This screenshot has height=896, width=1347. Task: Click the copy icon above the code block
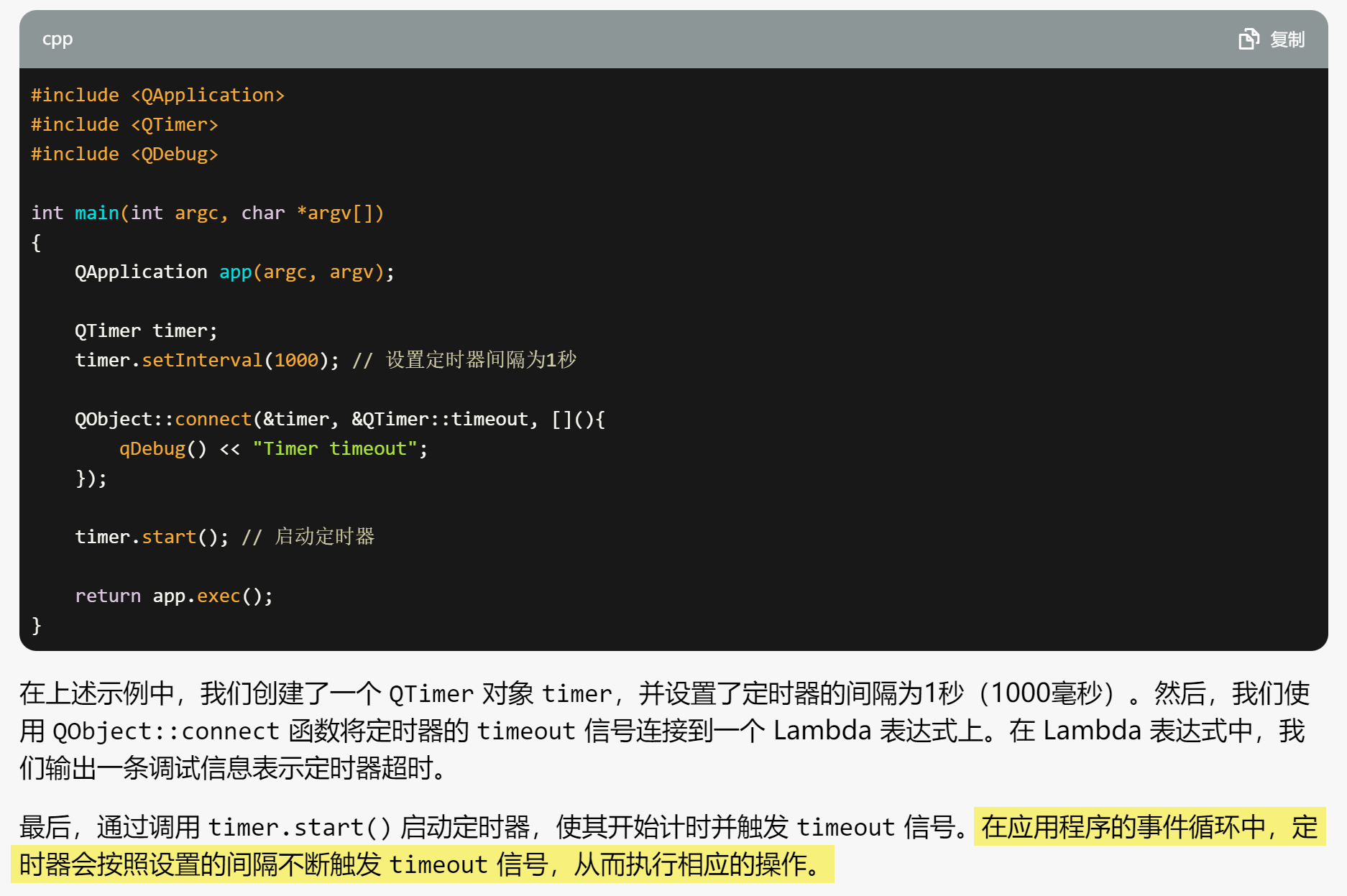tap(1250, 39)
